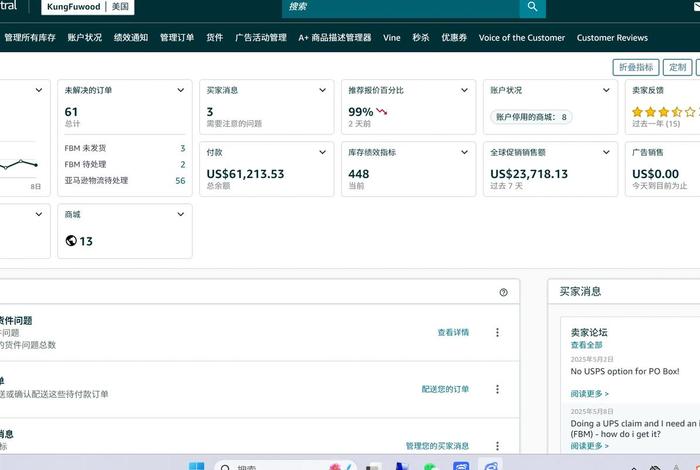Screen dimensions: 700x470
Task: Click the globe icon in 商城 card
Action: [x=71, y=241]
